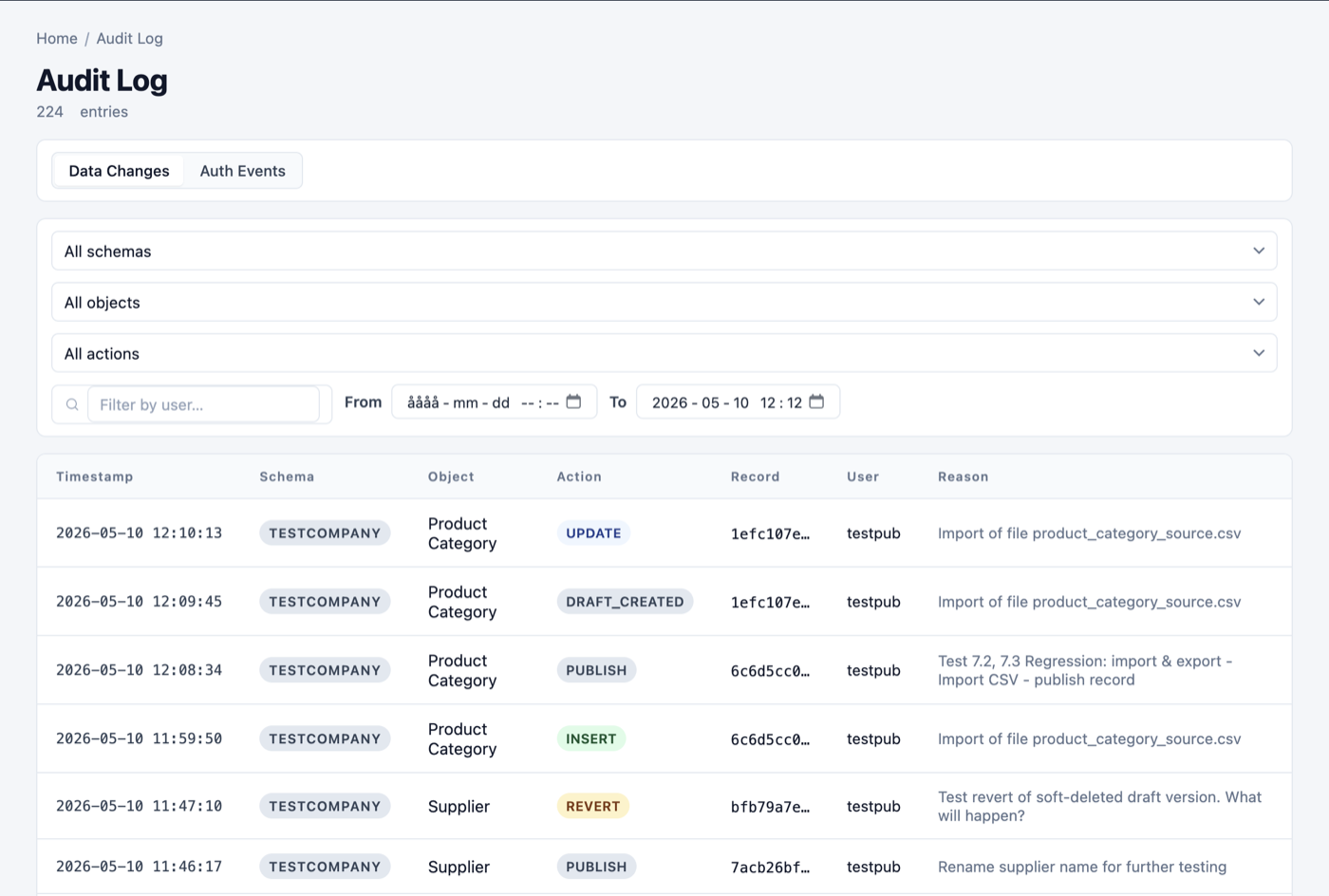
Task: Click the Record column header
Action: point(755,476)
